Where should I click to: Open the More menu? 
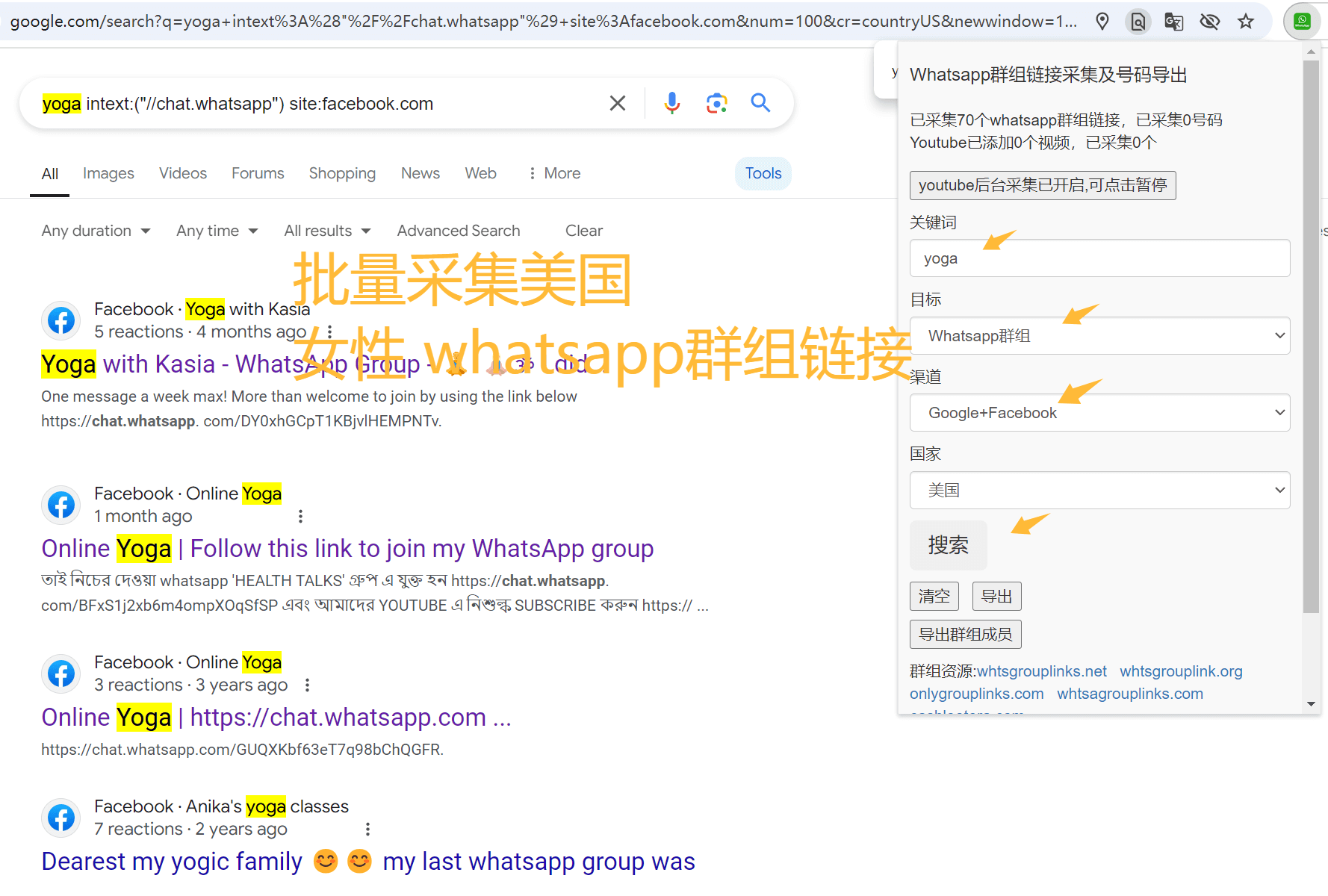pyautogui.click(x=554, y=173)
